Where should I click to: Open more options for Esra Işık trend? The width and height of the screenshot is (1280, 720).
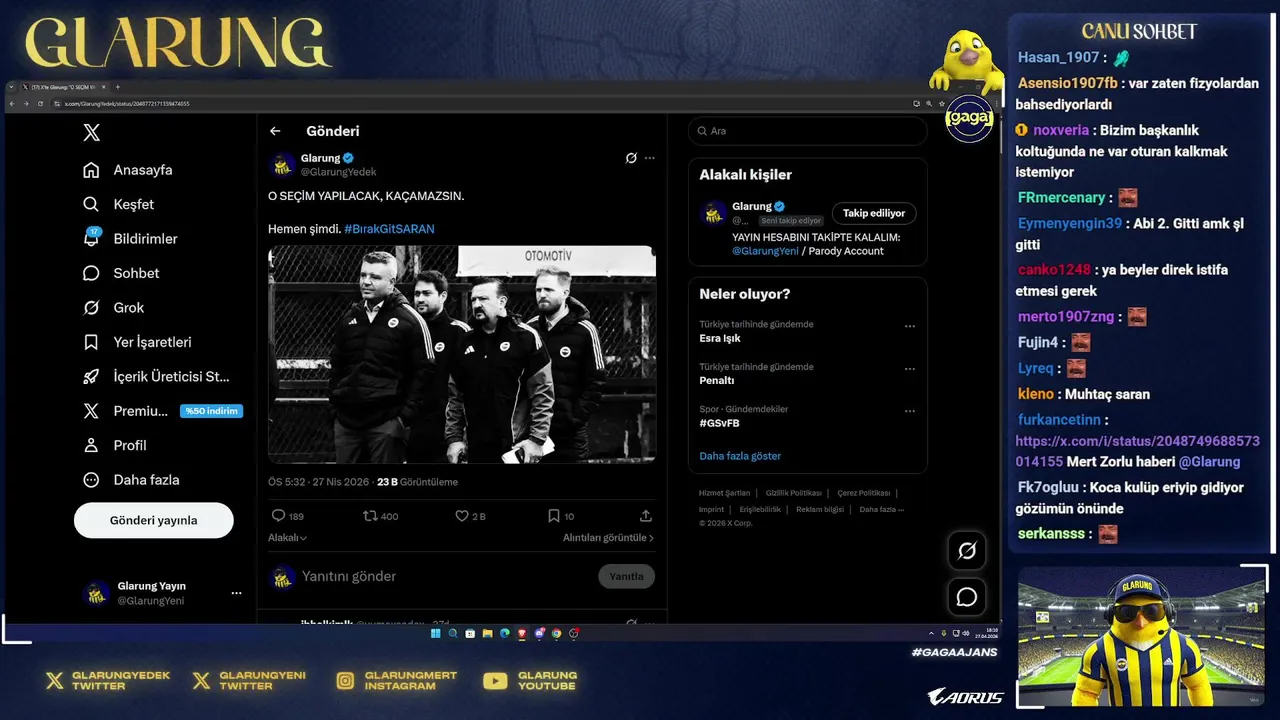(x=910, y=326)
